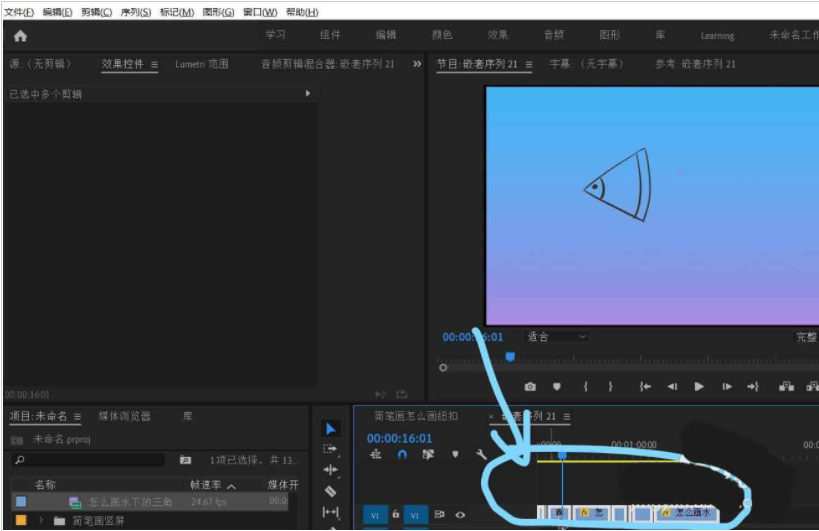
Task: Select the Track Select Forward tool
Action: (x=331, y=449)
